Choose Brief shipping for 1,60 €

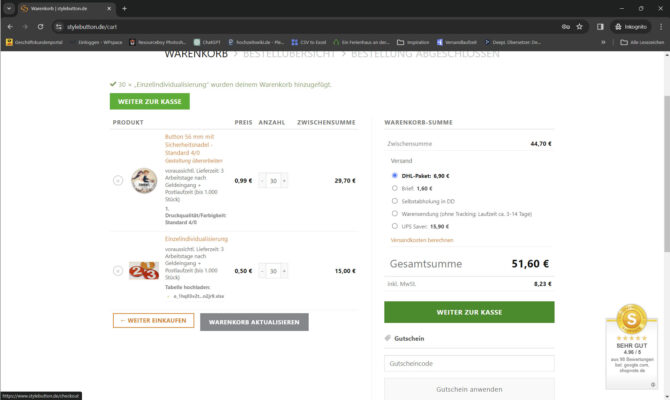pyautogui.click(x=395, y=188)
